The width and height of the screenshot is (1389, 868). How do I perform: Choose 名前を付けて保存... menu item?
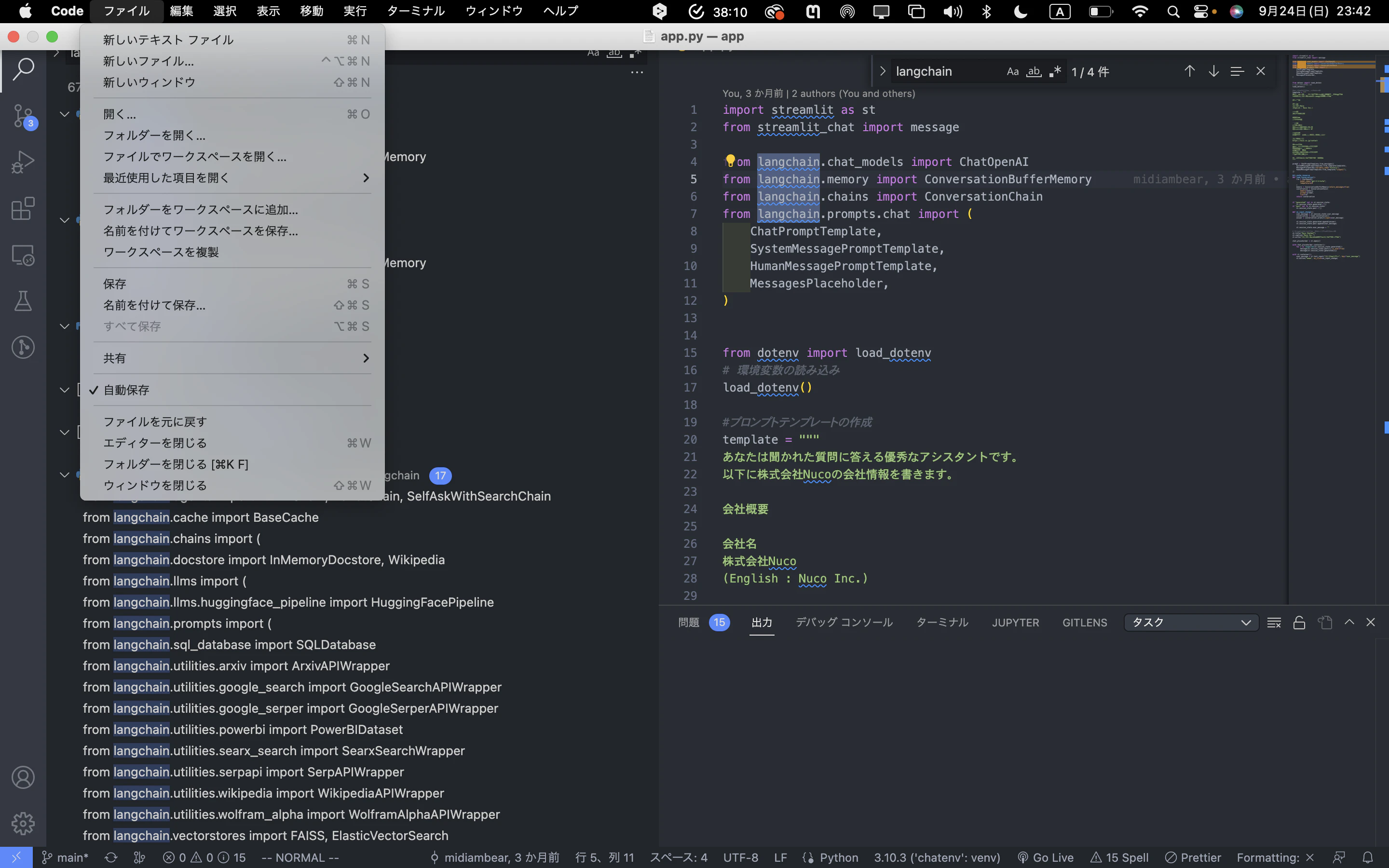[232, 305]
